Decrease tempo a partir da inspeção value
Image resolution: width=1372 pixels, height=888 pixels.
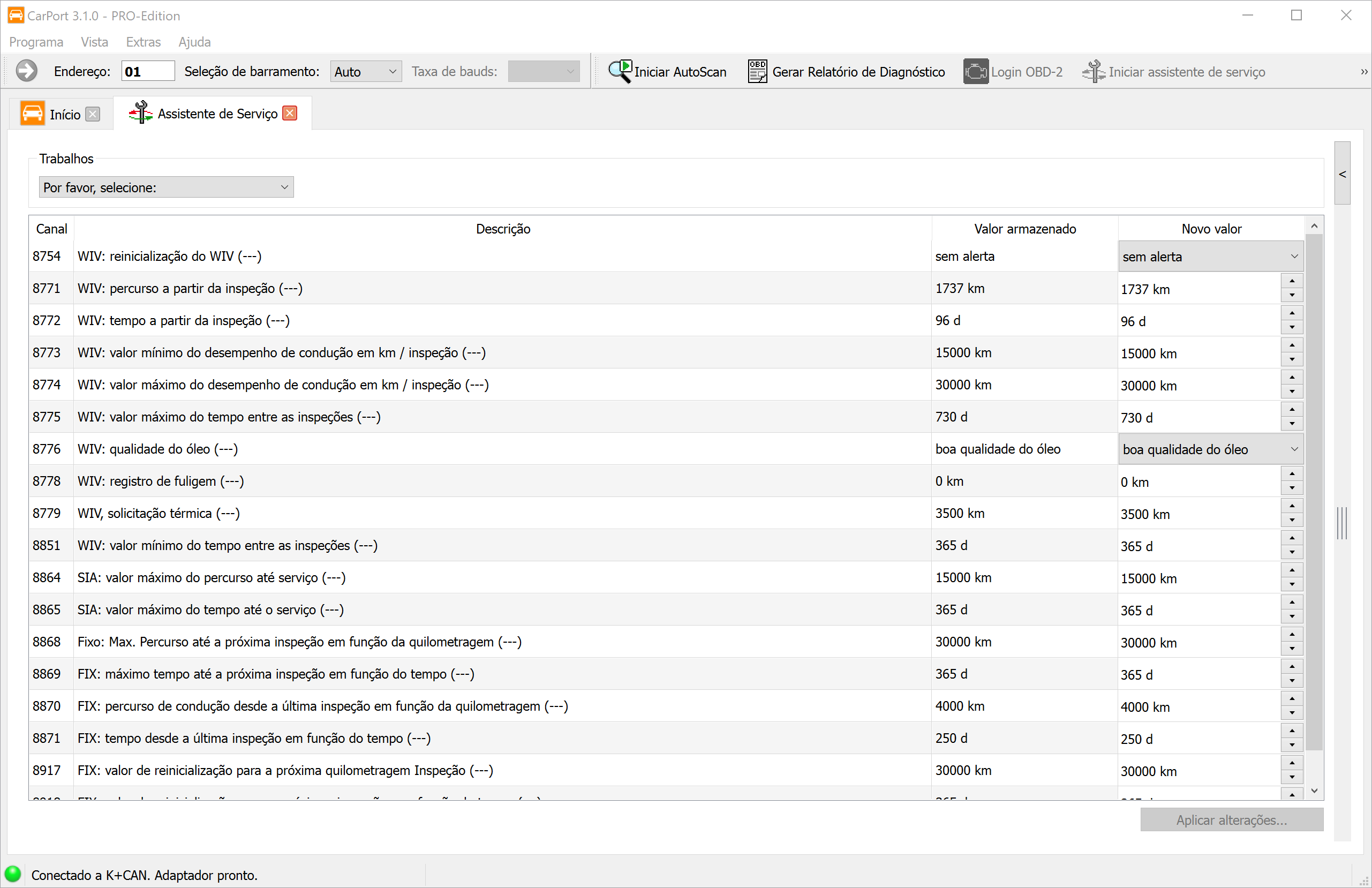pos(1292,328)
